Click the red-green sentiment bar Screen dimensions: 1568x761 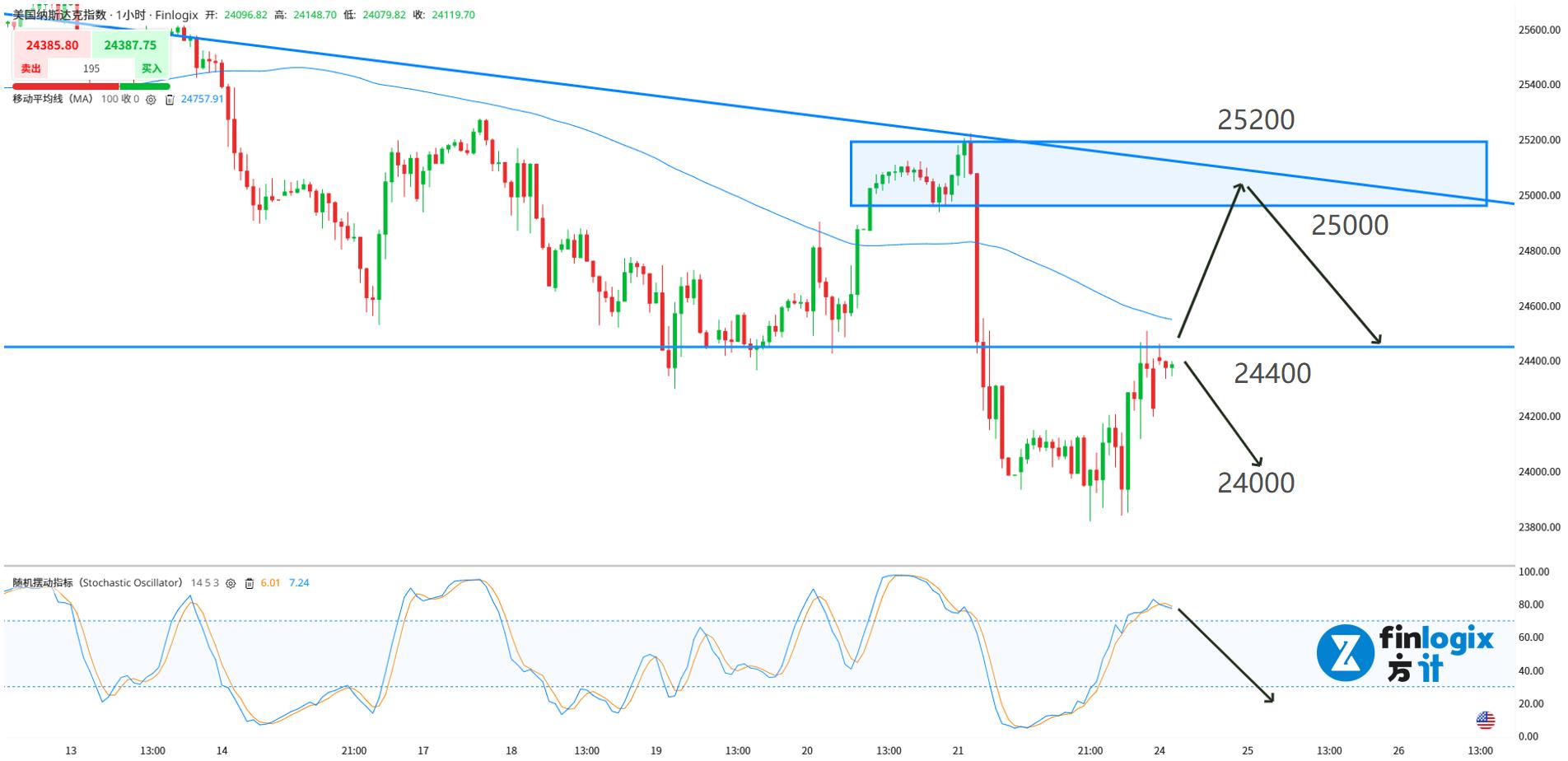[x=91, y=86]
